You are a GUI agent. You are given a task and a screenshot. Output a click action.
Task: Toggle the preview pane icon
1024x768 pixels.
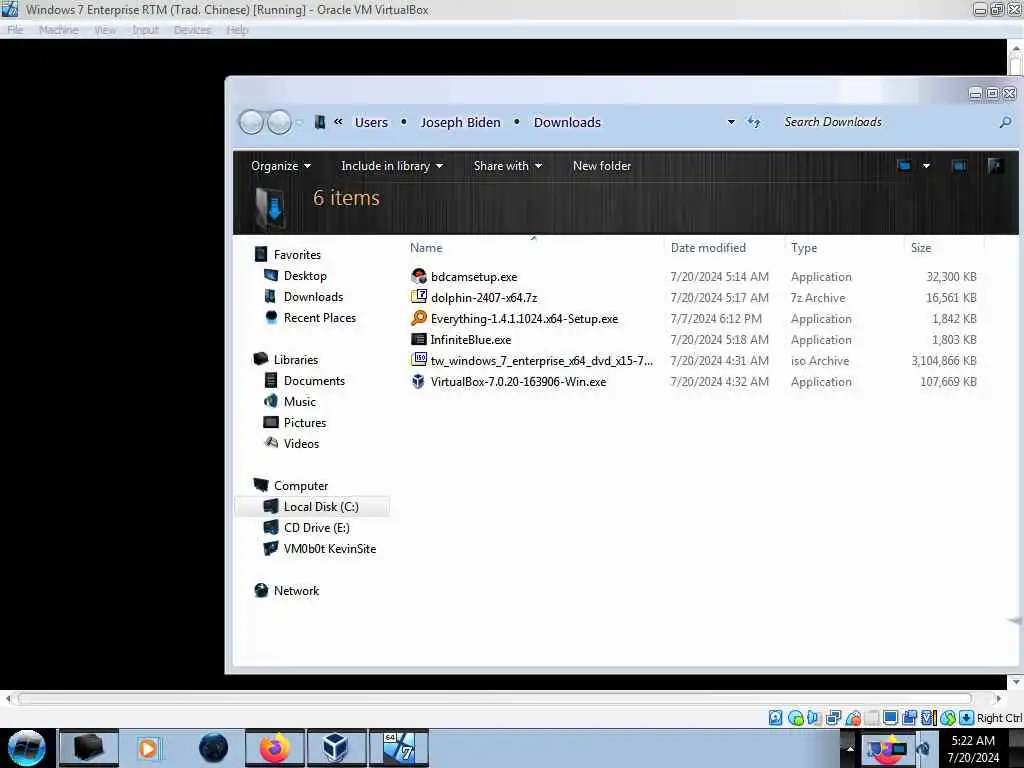point(959,166)
